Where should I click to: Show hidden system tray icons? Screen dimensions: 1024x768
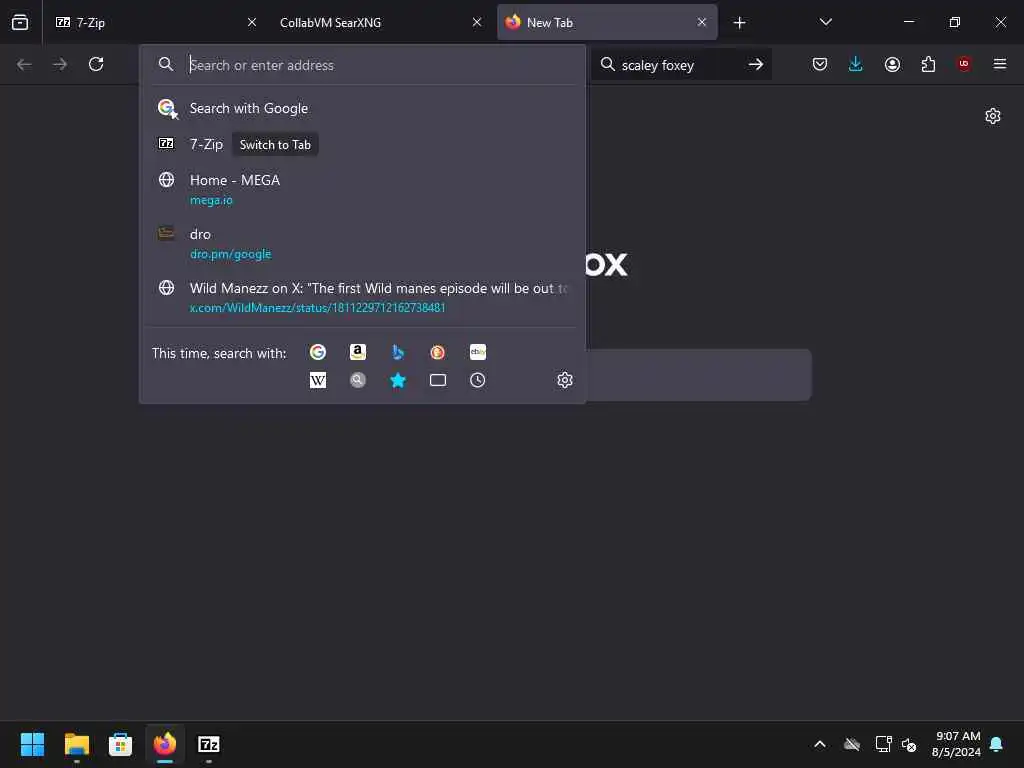click(x=820, y=744)
